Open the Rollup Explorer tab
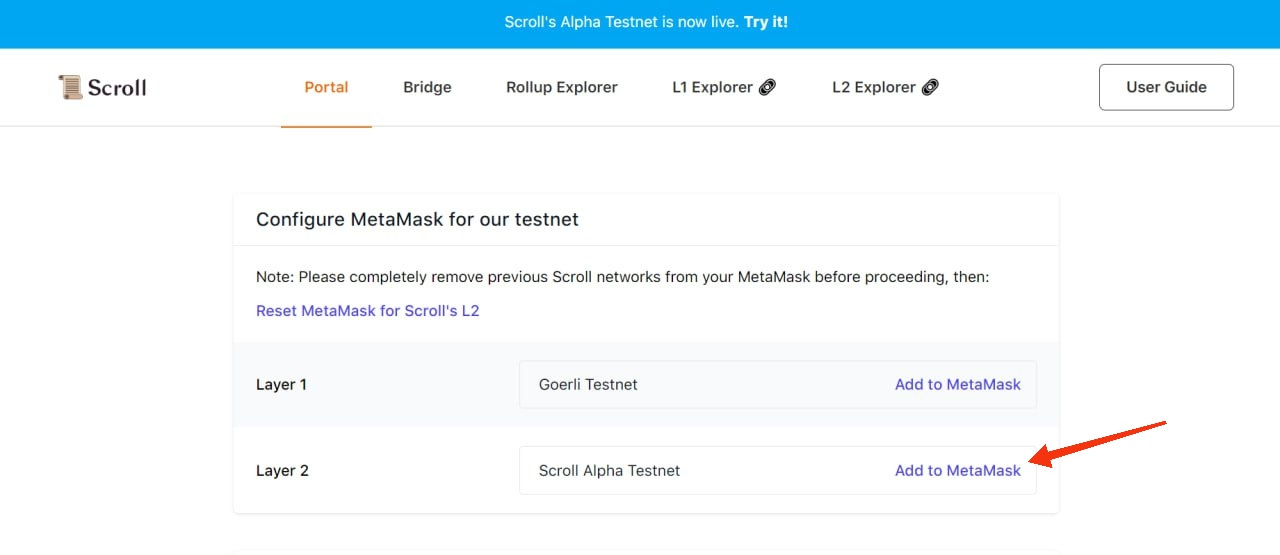This screenshot has width=1280, height=555. tap(562, 87)
